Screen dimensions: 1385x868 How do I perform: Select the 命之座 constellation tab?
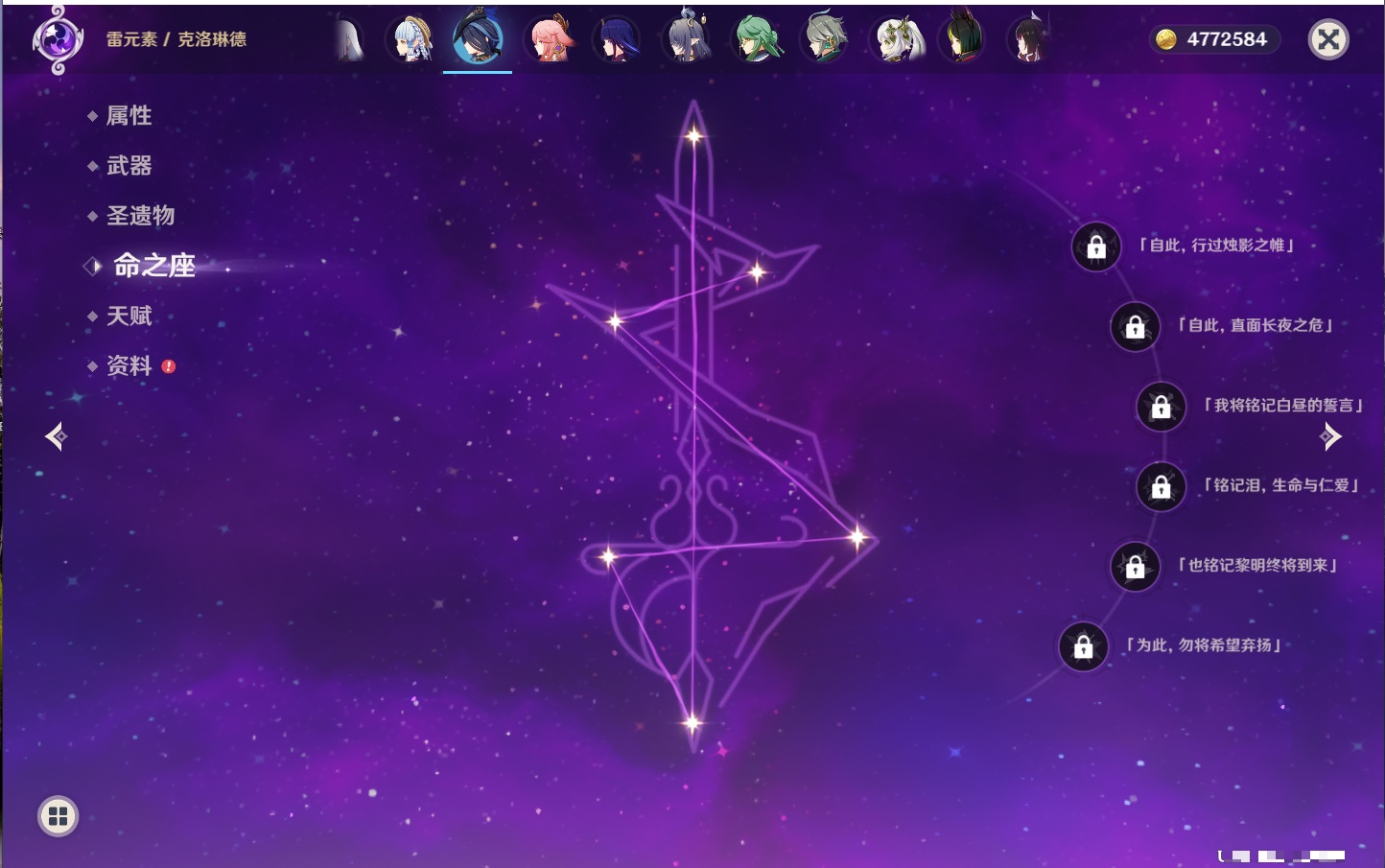coord(154,266)
